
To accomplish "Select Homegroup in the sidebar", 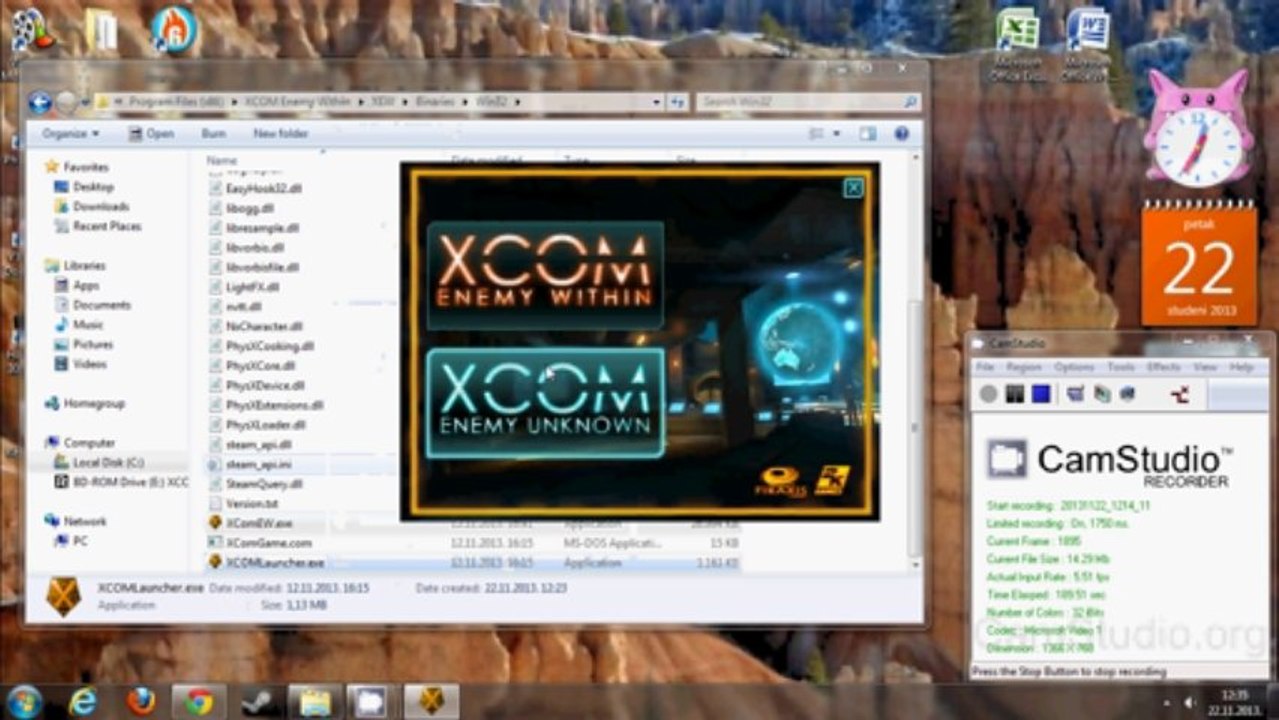I will point(84,403).
